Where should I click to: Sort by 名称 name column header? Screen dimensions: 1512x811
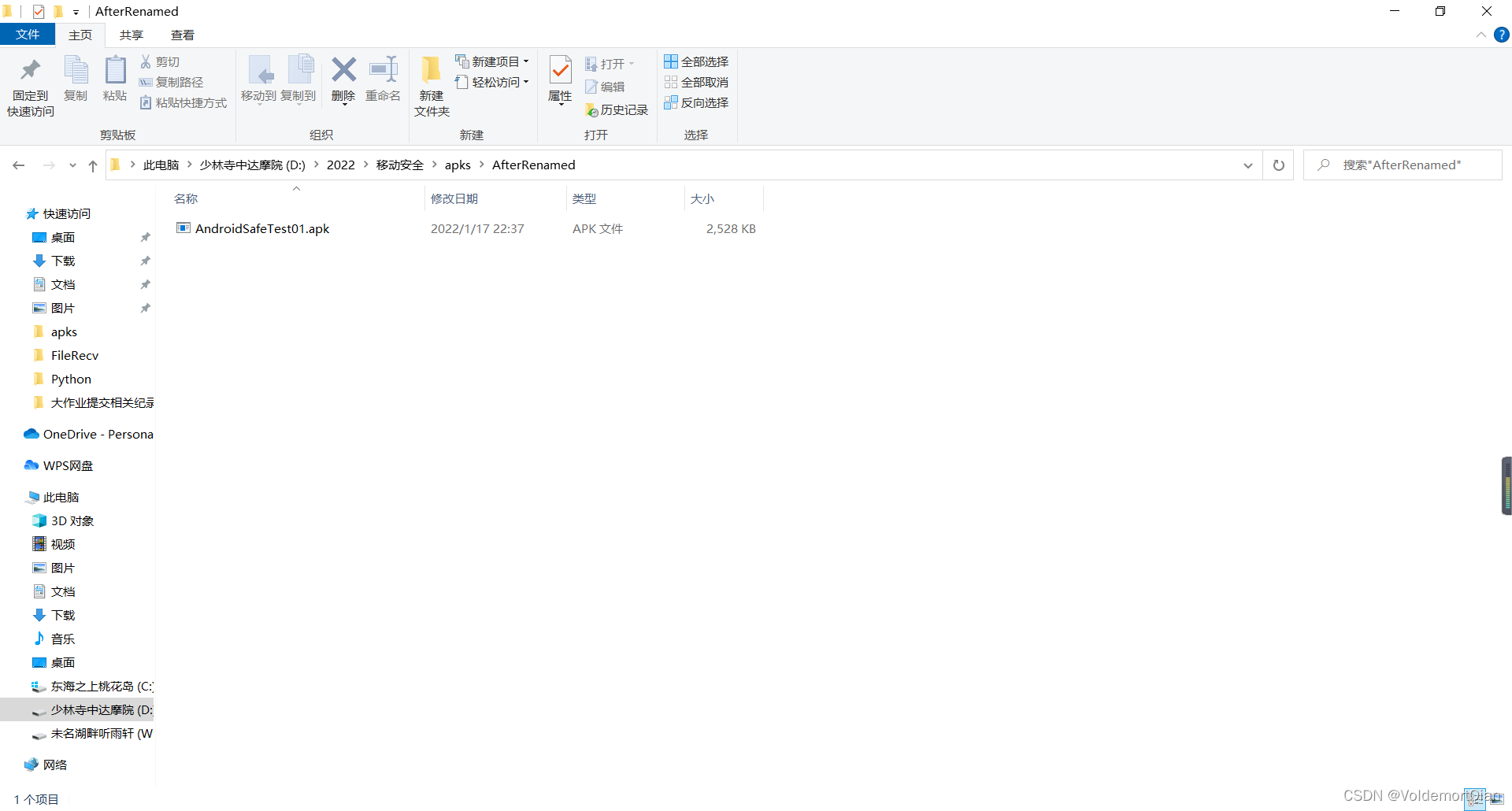point(296,198)
